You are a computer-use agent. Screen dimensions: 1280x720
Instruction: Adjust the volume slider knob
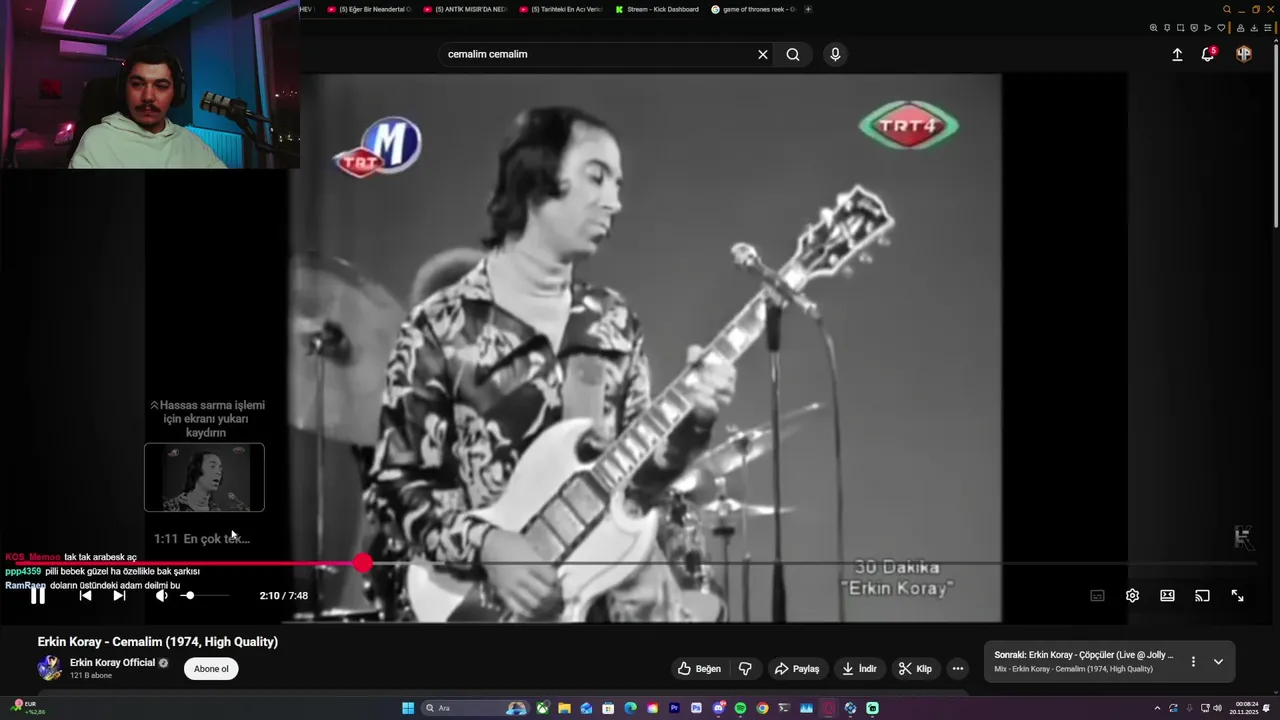tap(189, 596)
